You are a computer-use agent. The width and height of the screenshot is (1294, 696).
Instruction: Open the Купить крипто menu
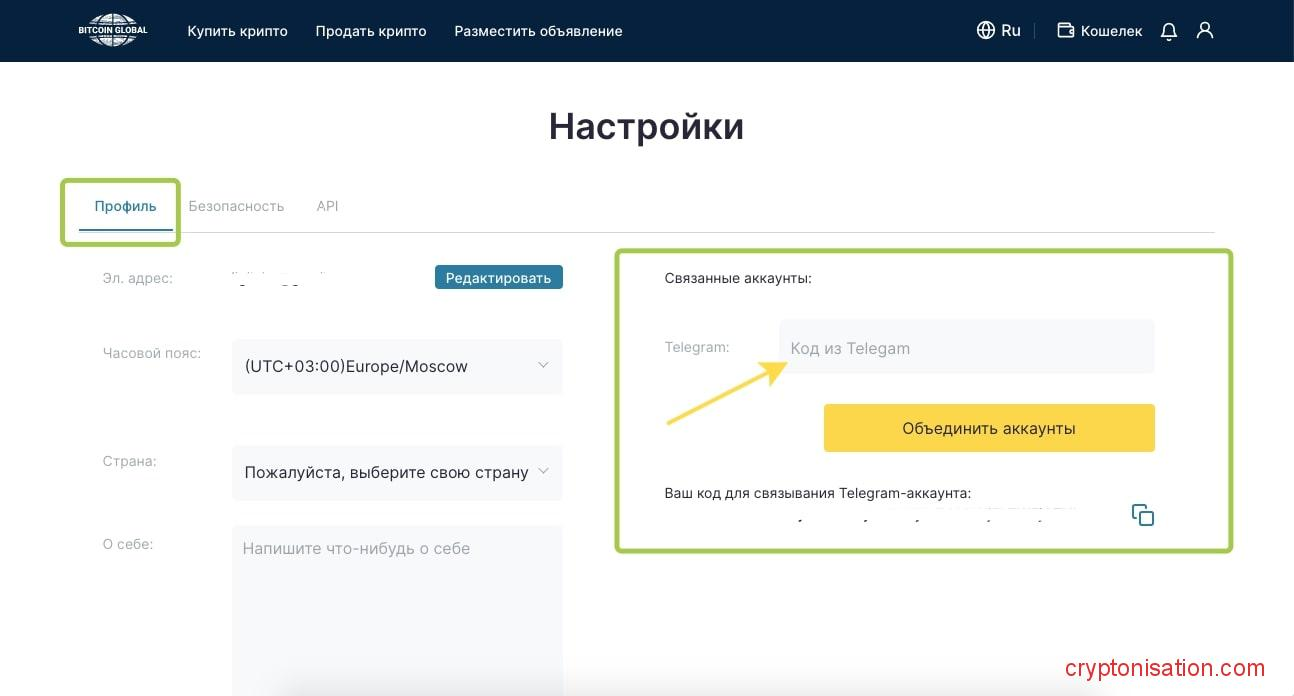click(237, 31)
